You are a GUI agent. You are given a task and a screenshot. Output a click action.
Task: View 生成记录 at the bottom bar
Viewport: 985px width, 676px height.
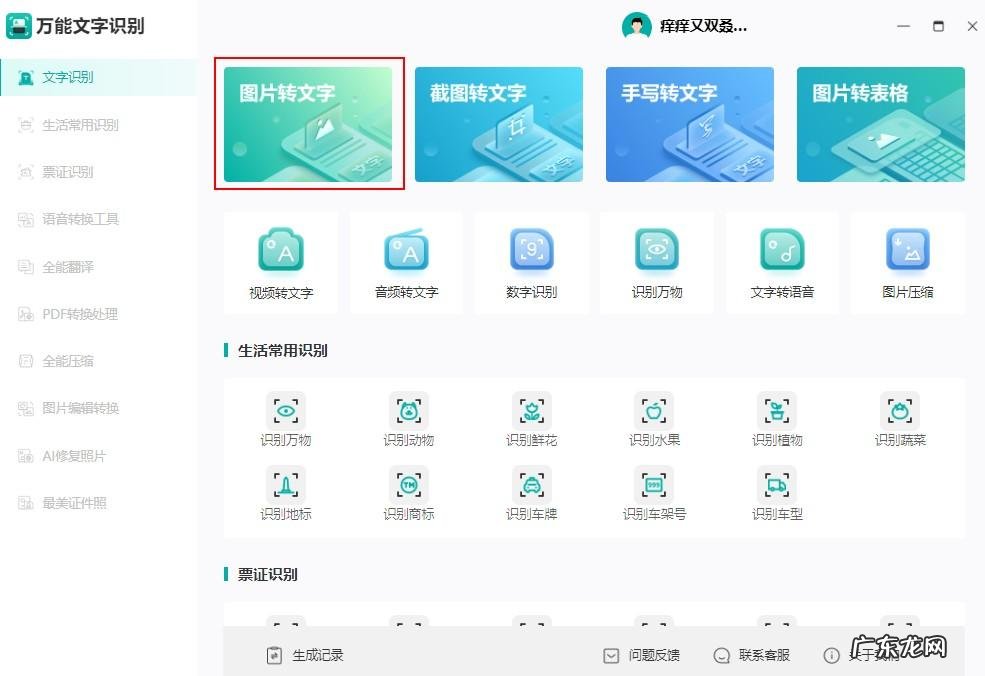point(316,655)
